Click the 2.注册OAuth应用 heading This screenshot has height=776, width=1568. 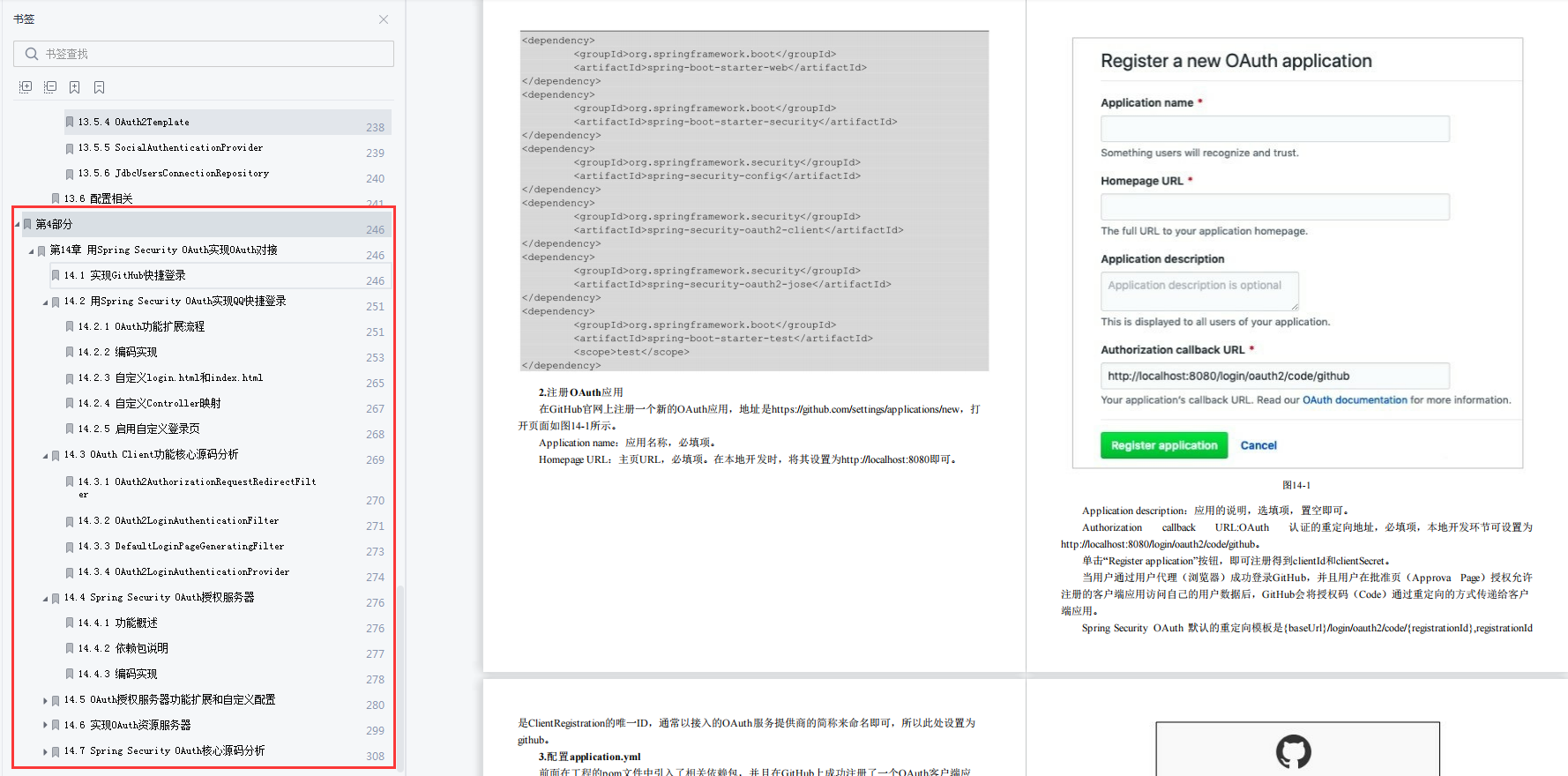click(581, 392)
